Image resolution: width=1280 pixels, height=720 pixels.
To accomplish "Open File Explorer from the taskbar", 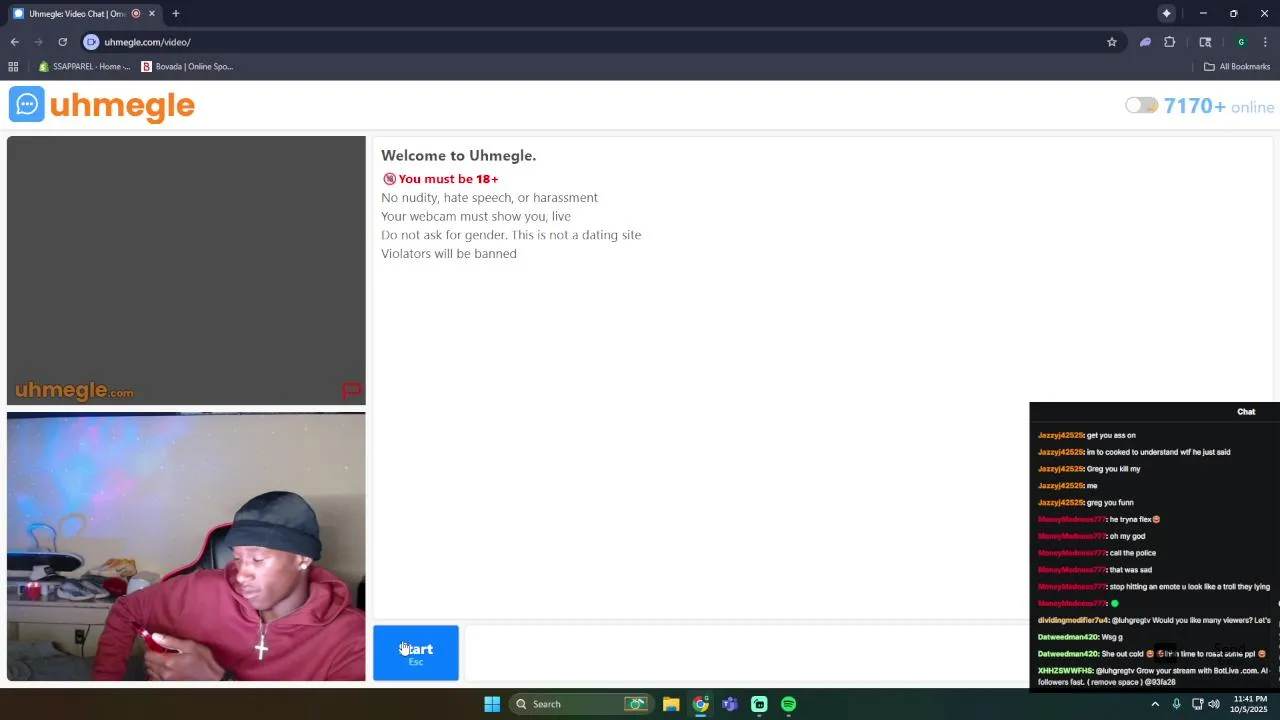I will [x=671, y=704].
